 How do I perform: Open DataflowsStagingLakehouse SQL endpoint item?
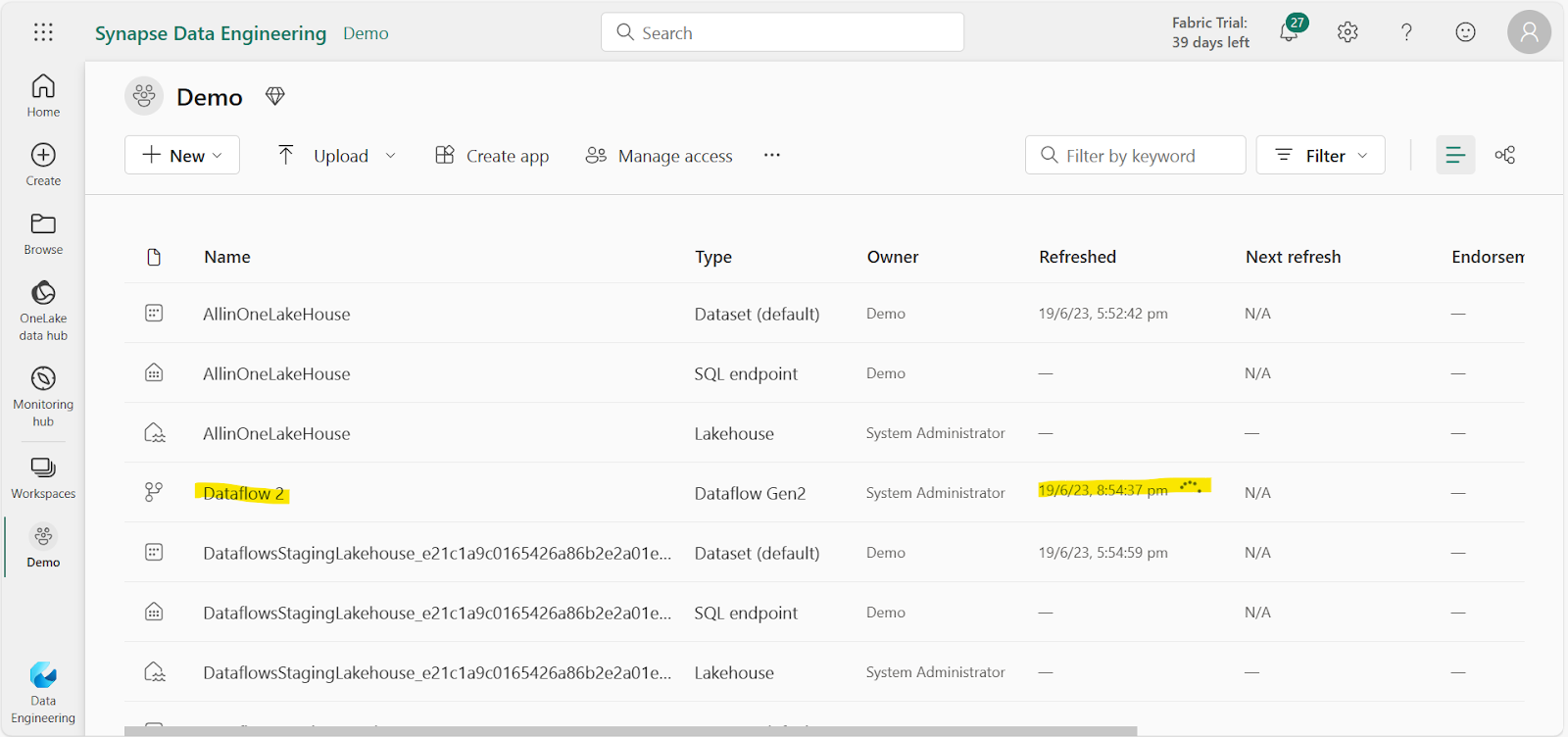coord(437,613)
